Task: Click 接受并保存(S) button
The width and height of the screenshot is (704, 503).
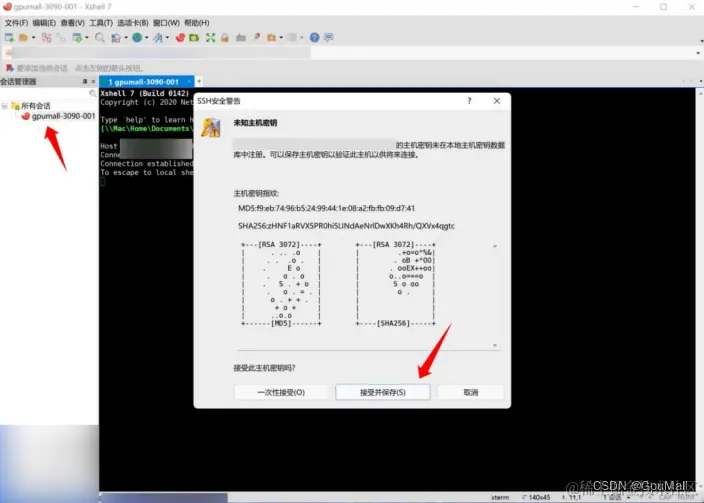Action: [383, 392]
